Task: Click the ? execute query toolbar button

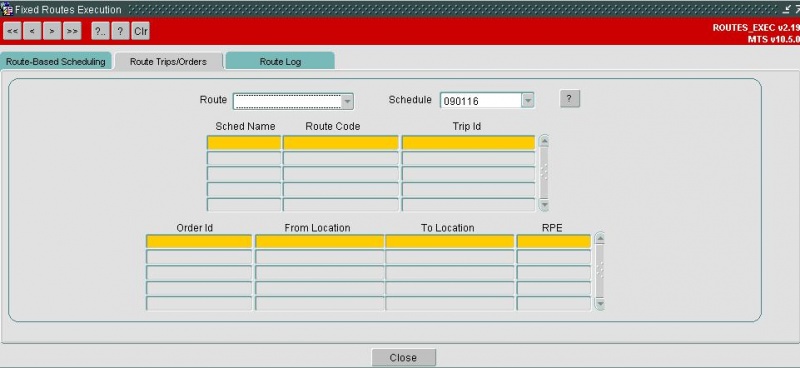Action: click(x=120, y=31)
